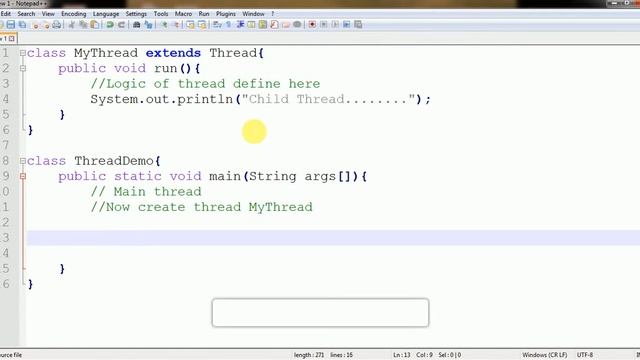Open the Edit menu
Image resolution: width=640 pixels, height=360 pixels.
[x=5, y=14]
